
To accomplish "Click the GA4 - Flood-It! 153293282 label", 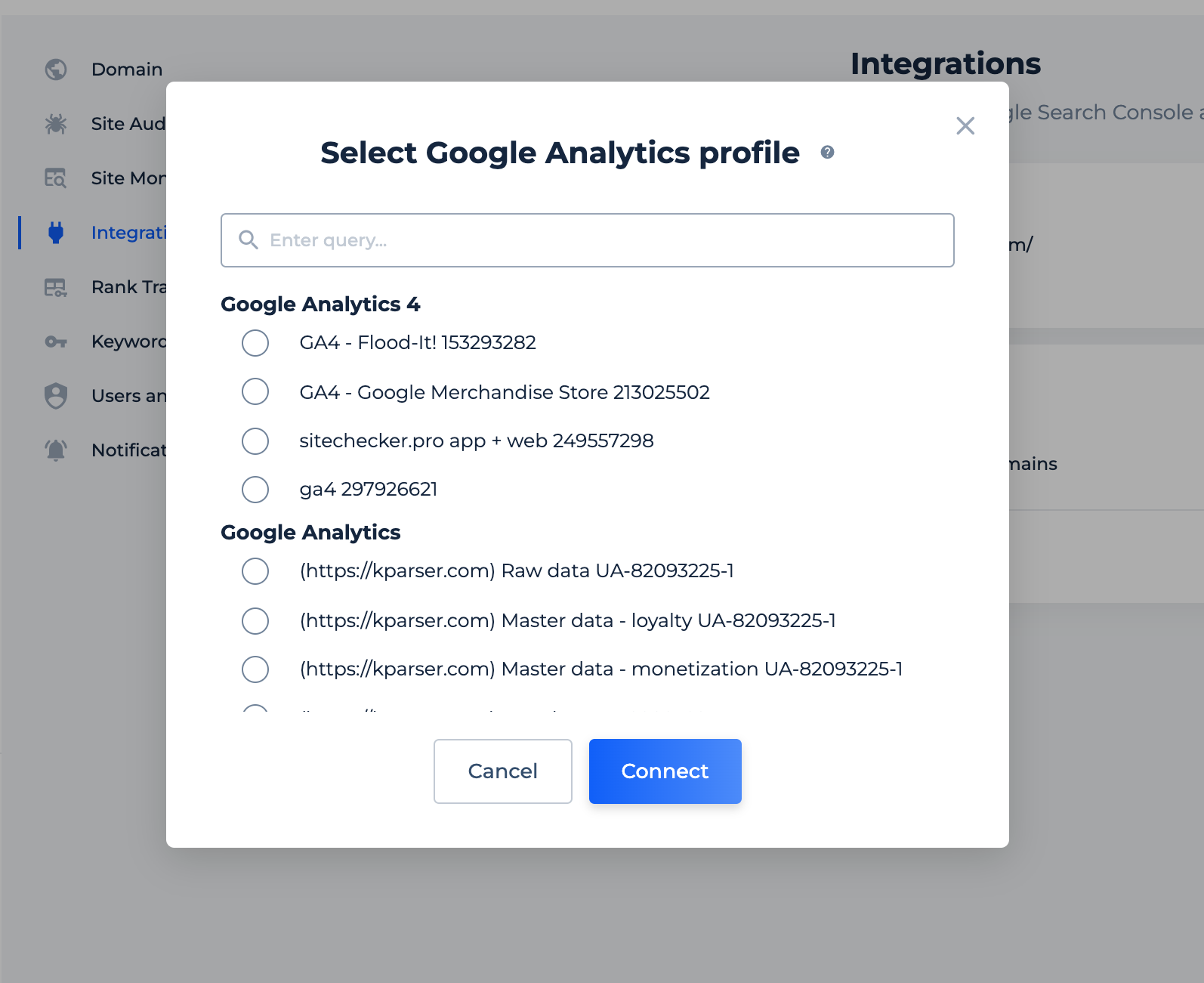I will (x=418, y=343).
